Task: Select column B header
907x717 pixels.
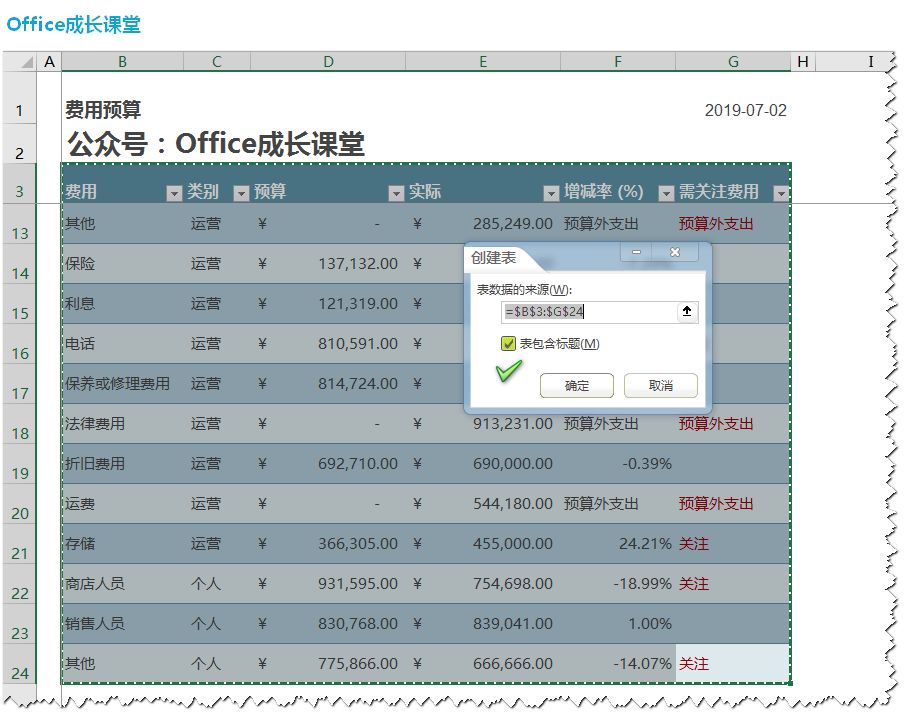Action: point(123,61)
